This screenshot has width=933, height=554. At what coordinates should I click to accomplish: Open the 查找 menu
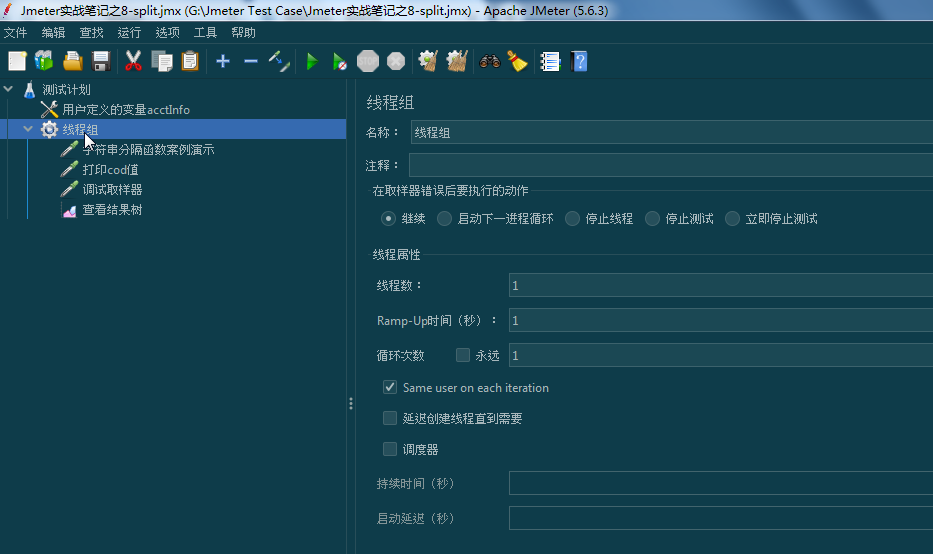point(92,33)
